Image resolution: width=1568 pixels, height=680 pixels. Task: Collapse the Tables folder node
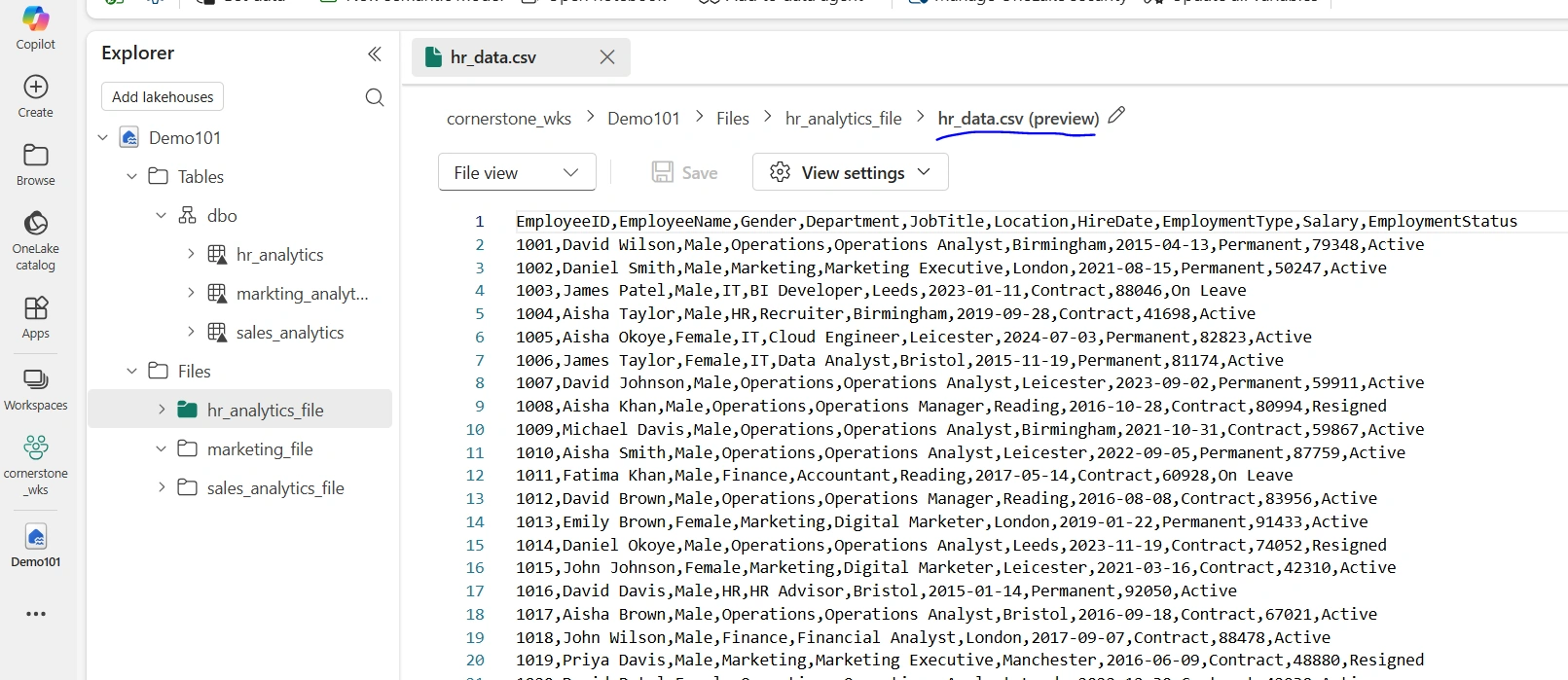tap(132, 176)
